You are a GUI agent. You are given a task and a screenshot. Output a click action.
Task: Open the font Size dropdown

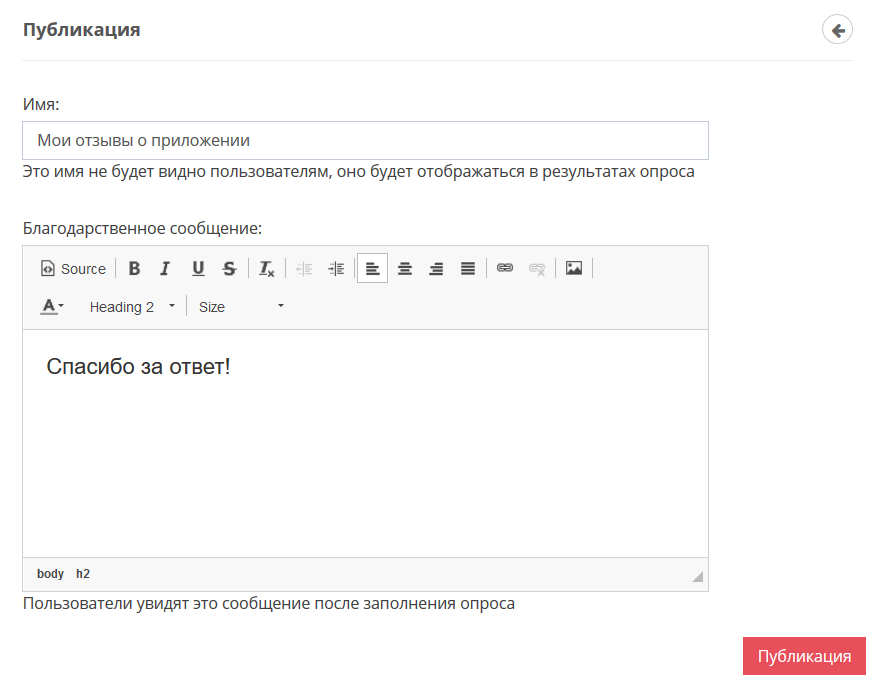coord(241,307)
